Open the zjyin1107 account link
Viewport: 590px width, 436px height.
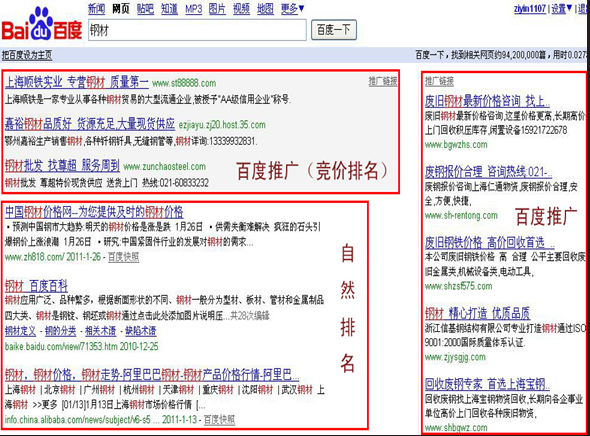pos(530,8)
